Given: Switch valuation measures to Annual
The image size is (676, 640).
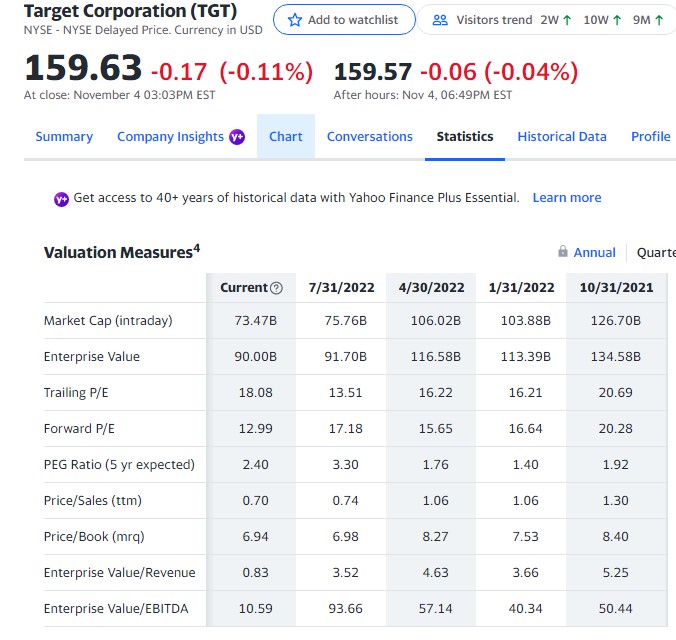Looking at the screenshot, I should click(x=595, y=252).
